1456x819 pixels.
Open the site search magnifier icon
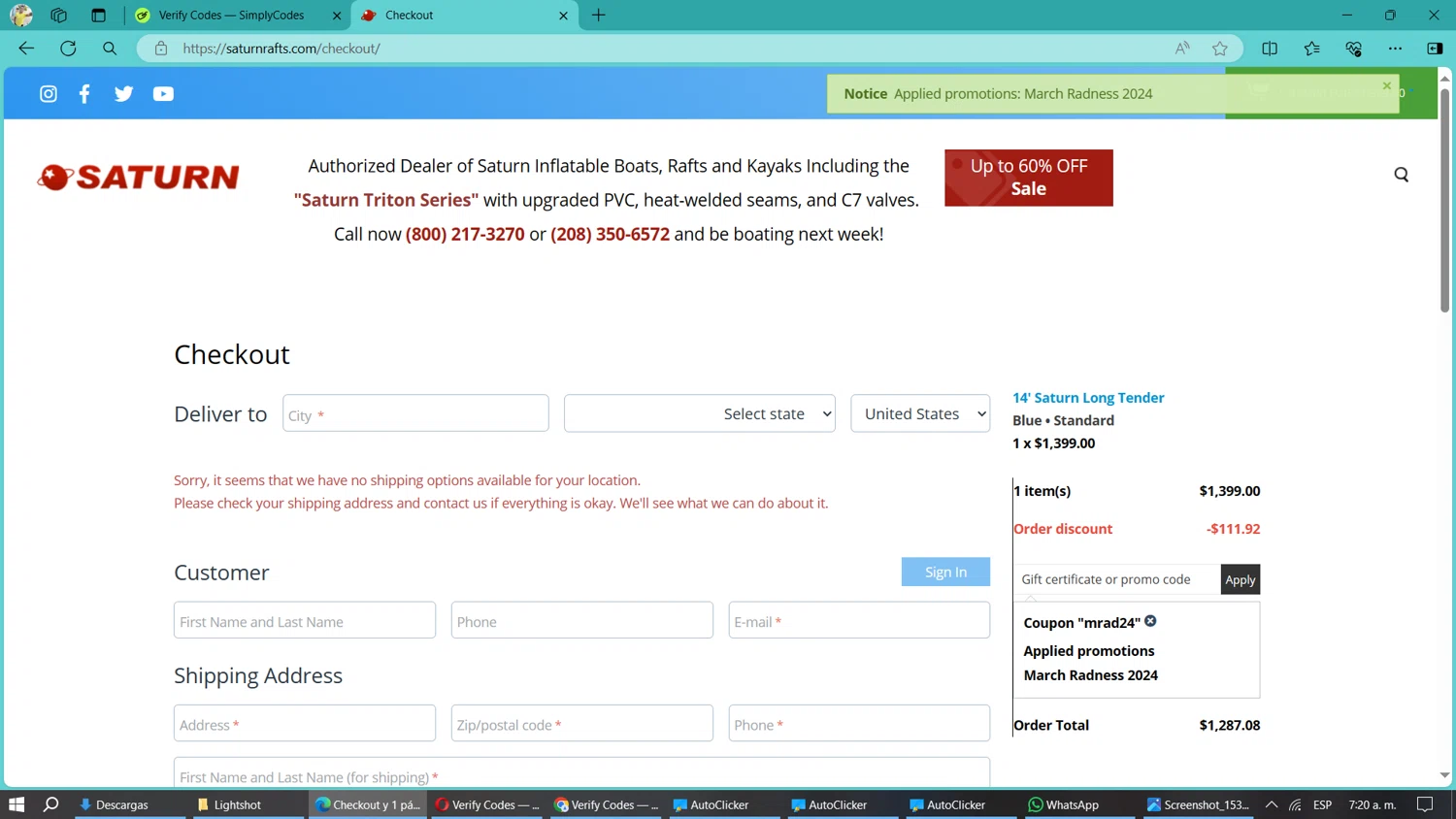(x=1401, y=175)
